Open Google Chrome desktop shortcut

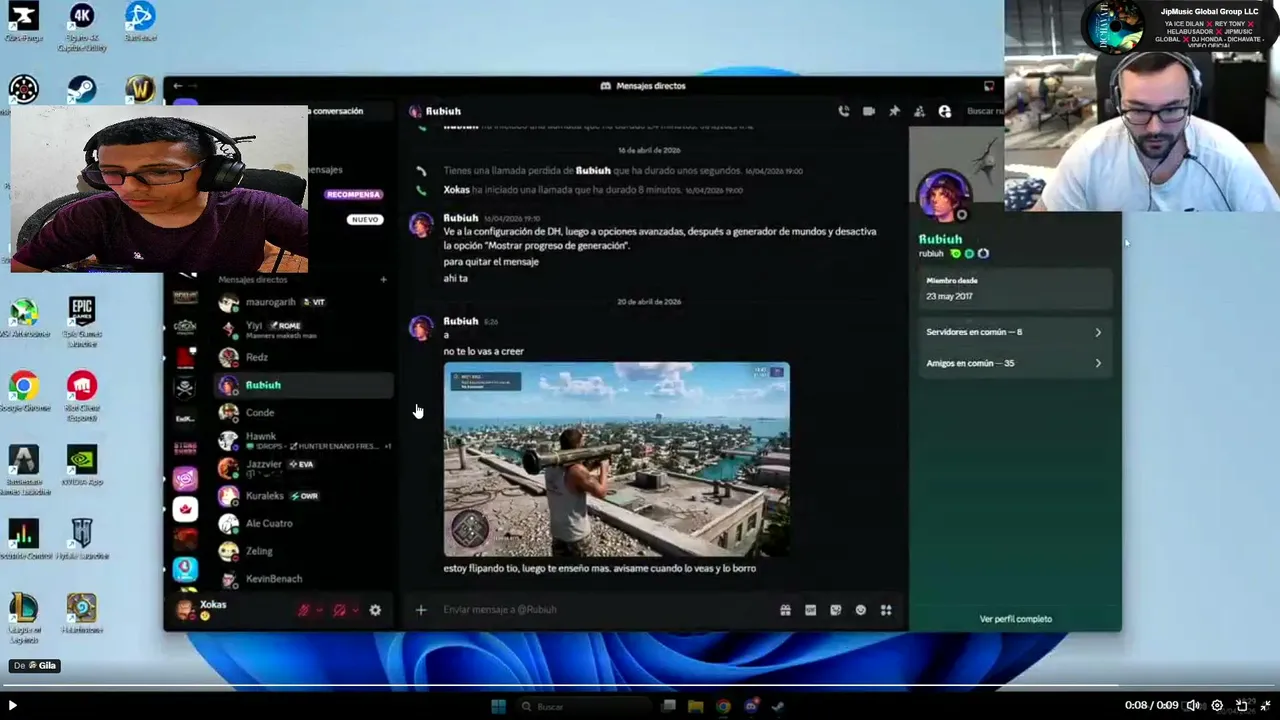[x=24, y=393]
